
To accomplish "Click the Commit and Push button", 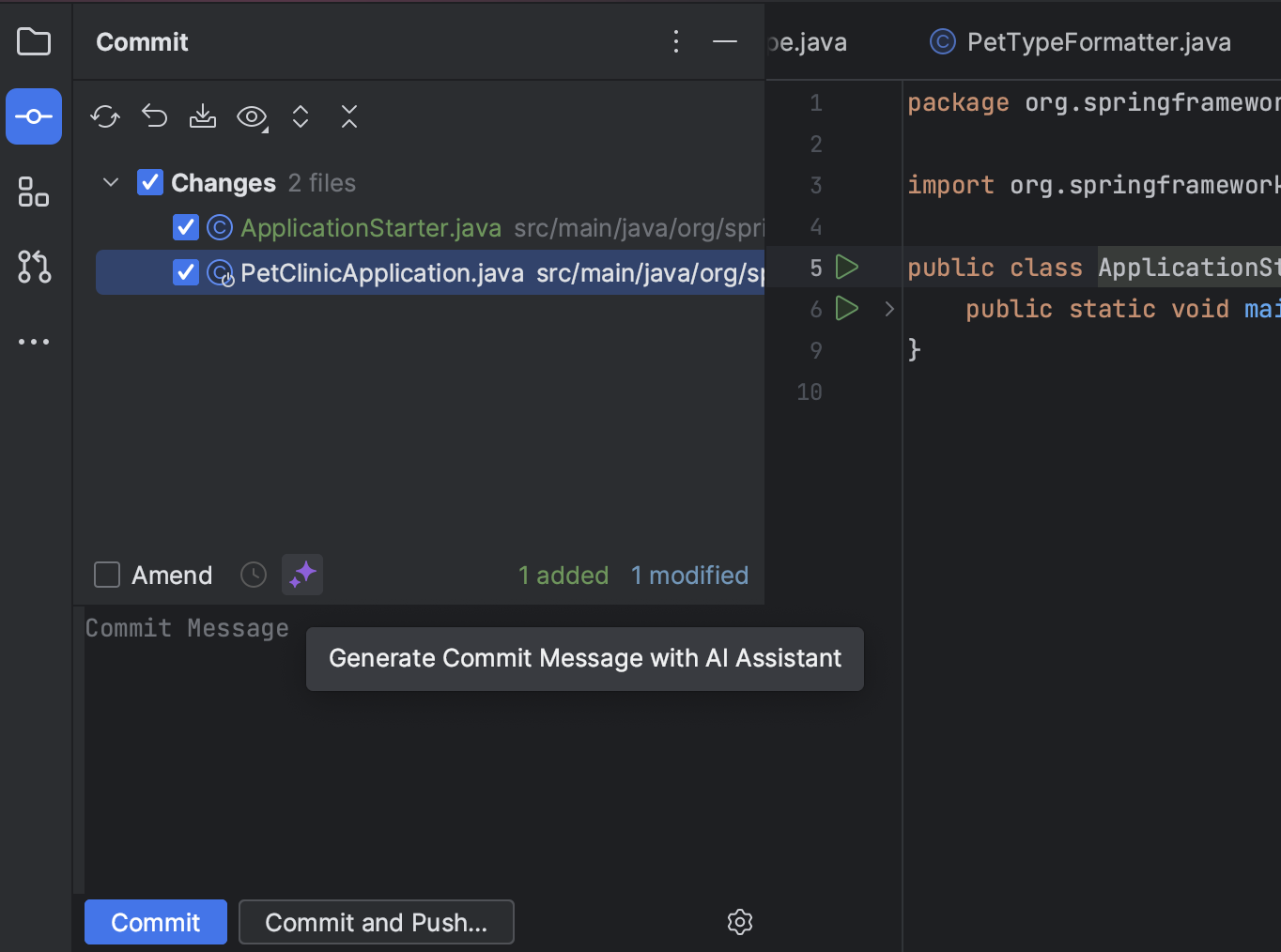I will pyautogui.click(x=376, y=922).
